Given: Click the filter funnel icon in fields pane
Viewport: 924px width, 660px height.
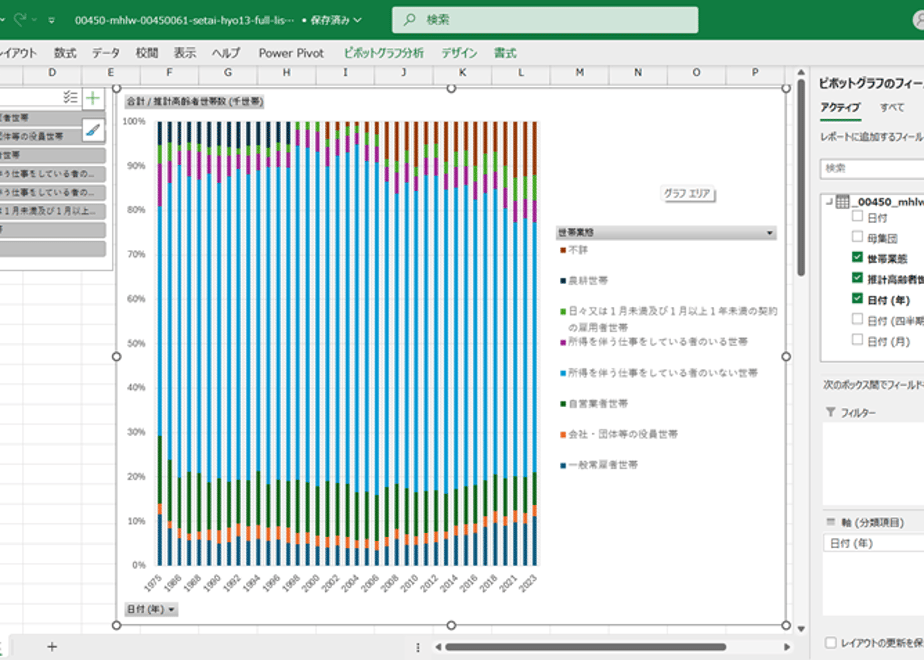Looking at the screenshot, I should (830, 412).
